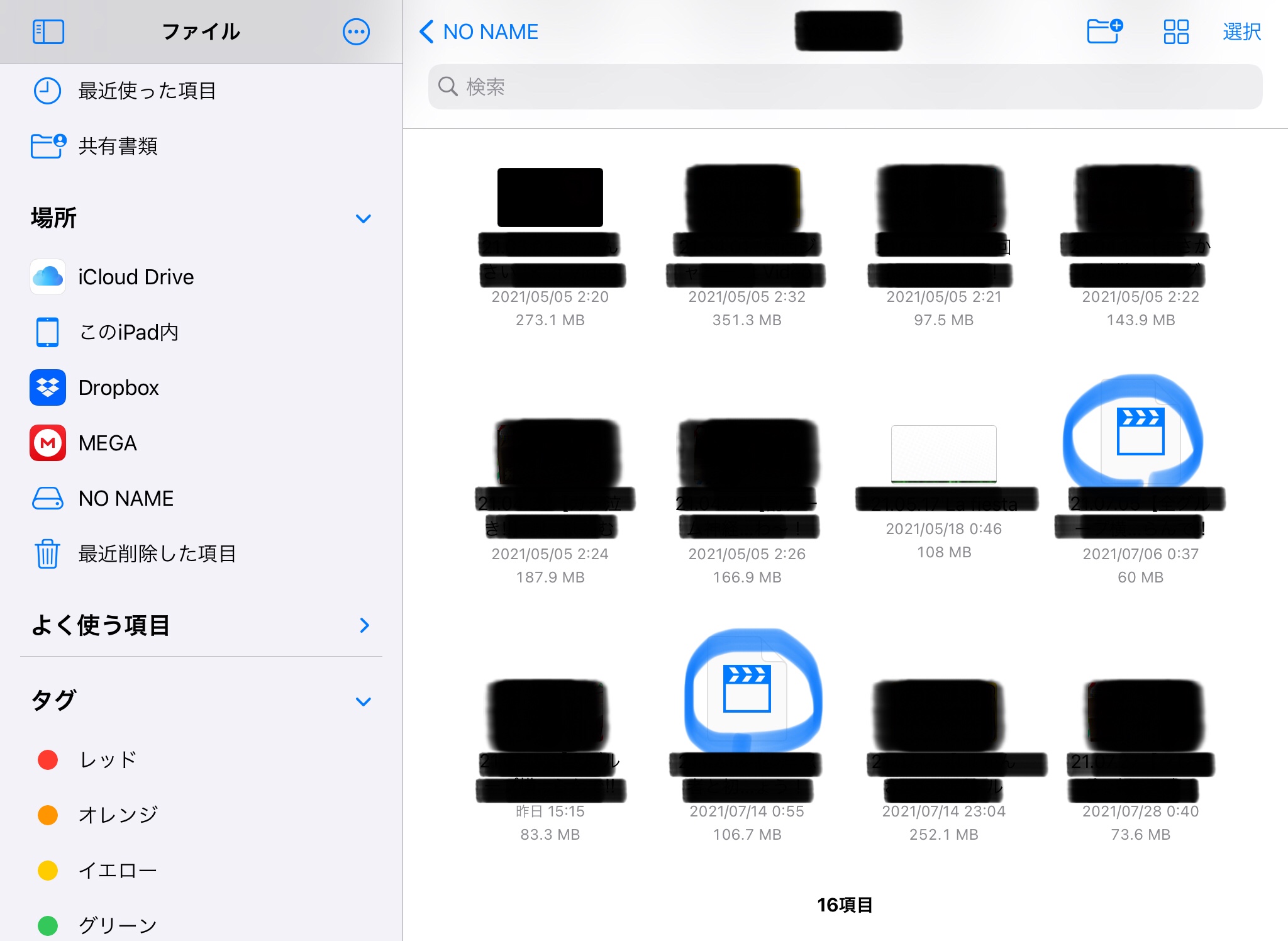
Task: Toggle the sidebar panel icon
Action: click(48, 31)
